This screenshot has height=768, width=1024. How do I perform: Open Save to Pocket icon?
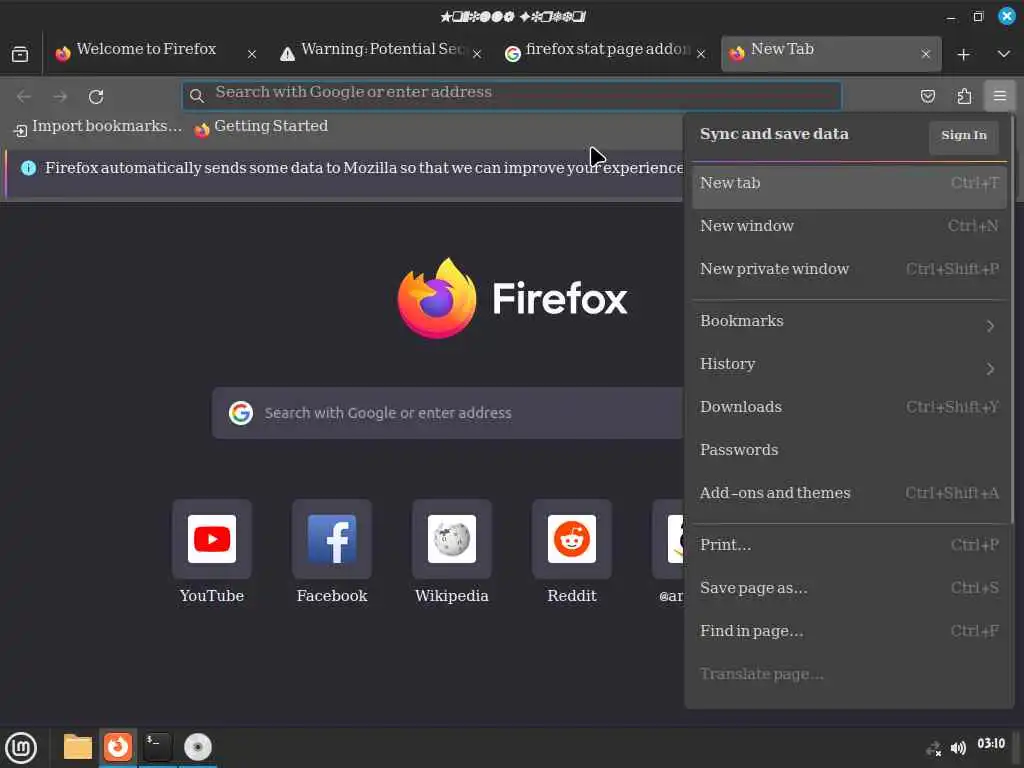click(927, 97)
